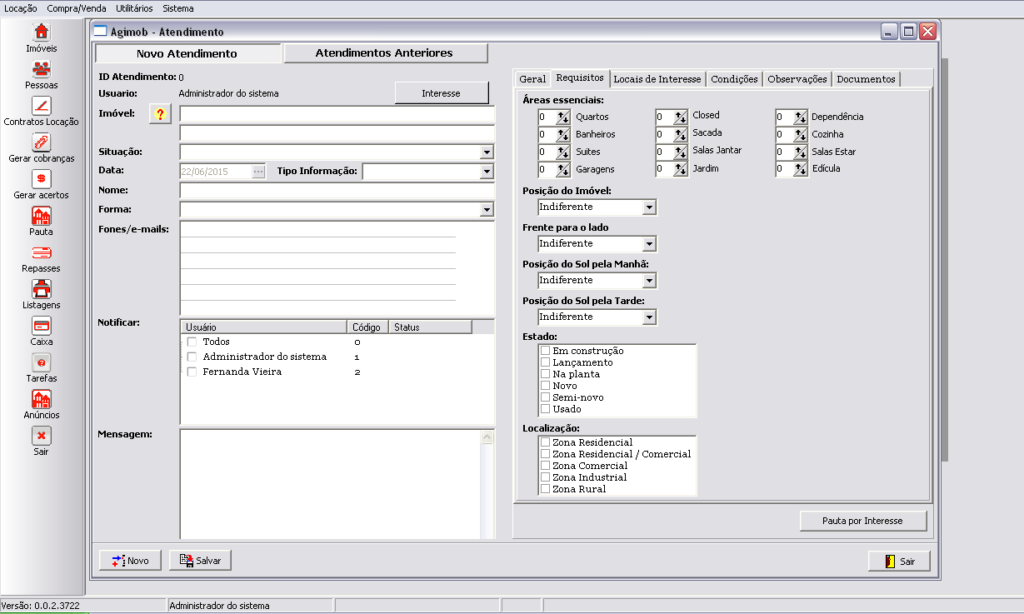
Task: Open the Tarefas sidebar icon
Action: [x=41, y=362]
